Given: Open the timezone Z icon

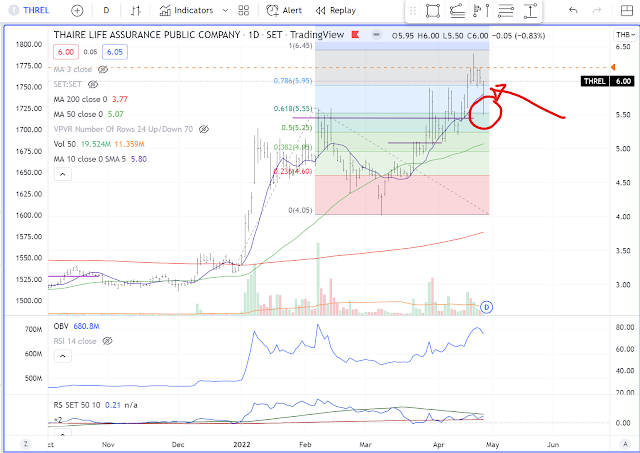Looking at the screenshot, I should pos(25,444).
